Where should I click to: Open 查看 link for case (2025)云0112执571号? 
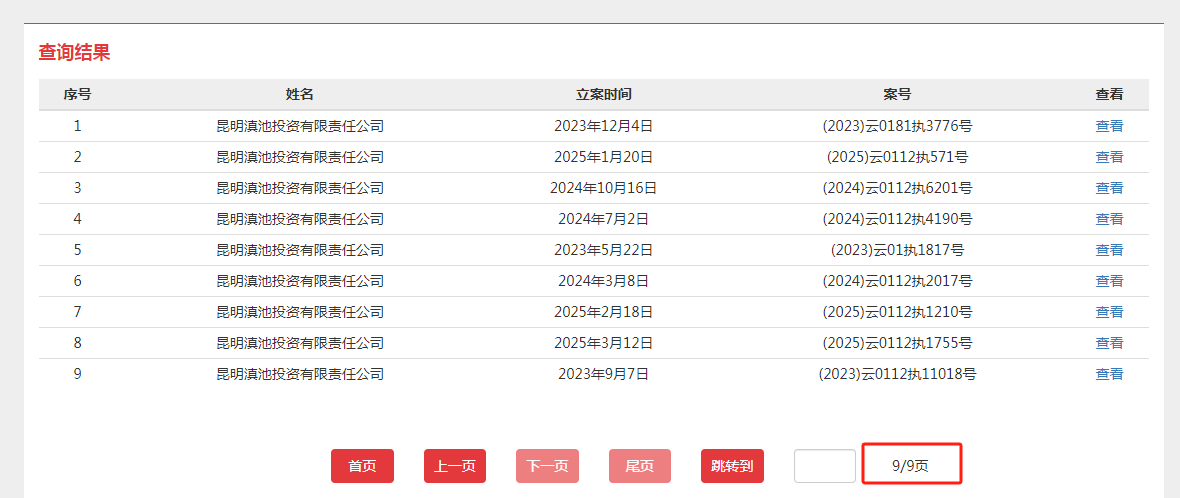tap(1109, 157)
